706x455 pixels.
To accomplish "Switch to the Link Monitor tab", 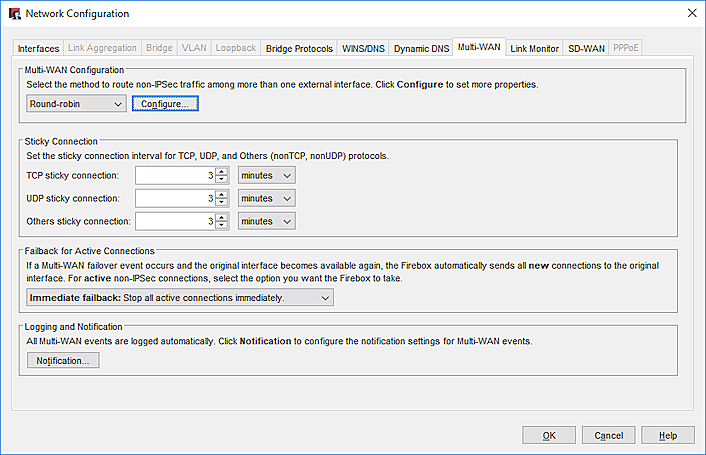I will coord(534,48).
